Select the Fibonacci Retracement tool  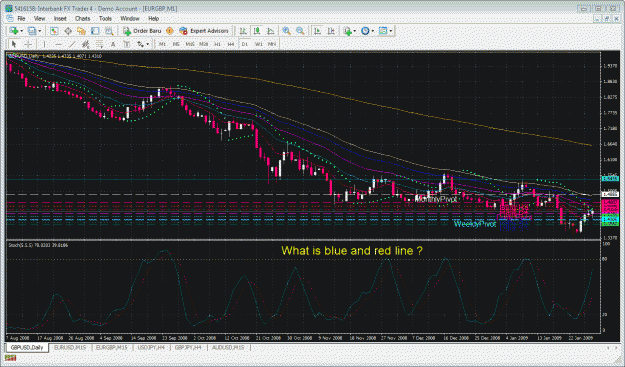[x=99, y=44]
